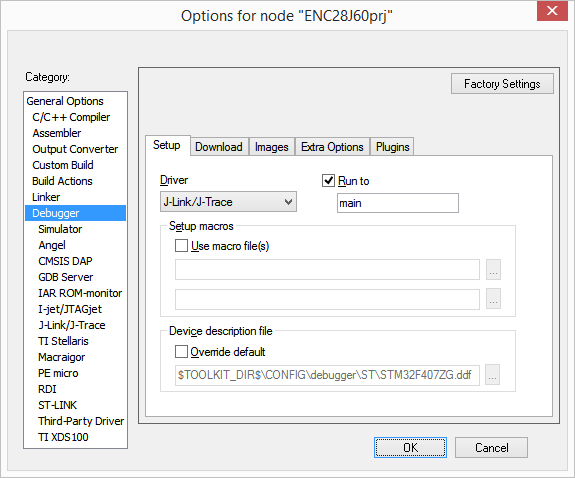Select the Plugins tab
Viewport: 575px width, 478px height.
click(392, 147)
